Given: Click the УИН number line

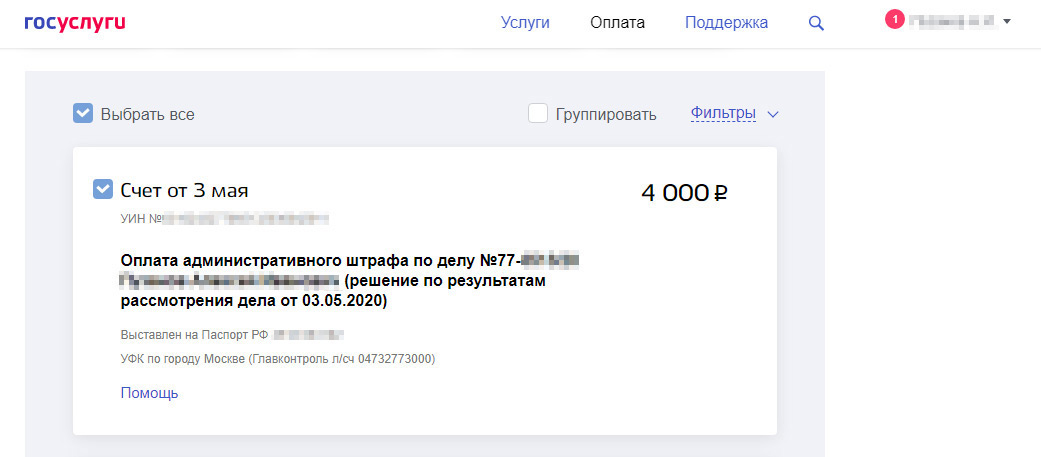Looking at the screenshot, I should click(224, 217).
